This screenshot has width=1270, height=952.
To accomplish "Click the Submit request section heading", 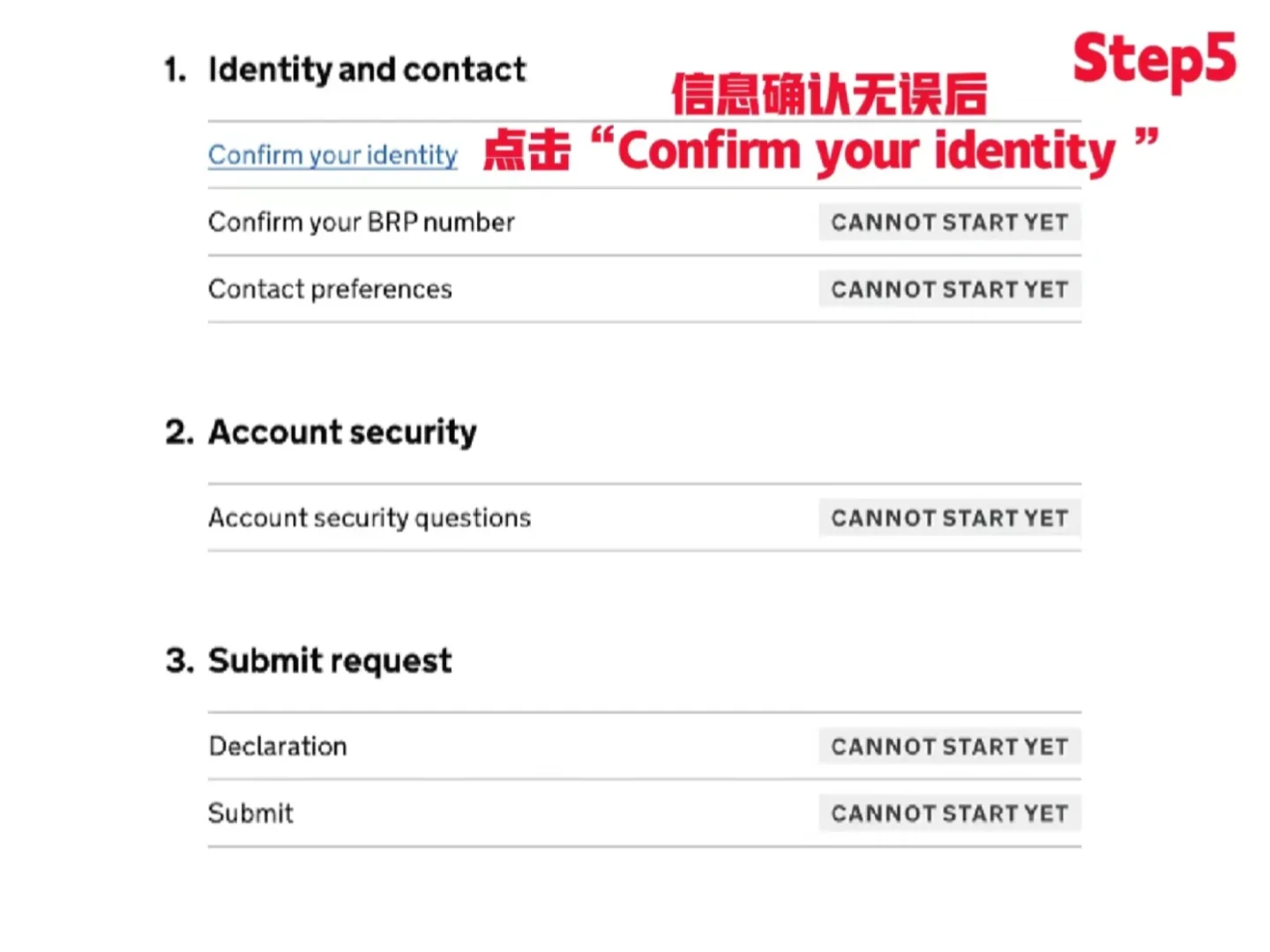I will (x=330, y=660).
